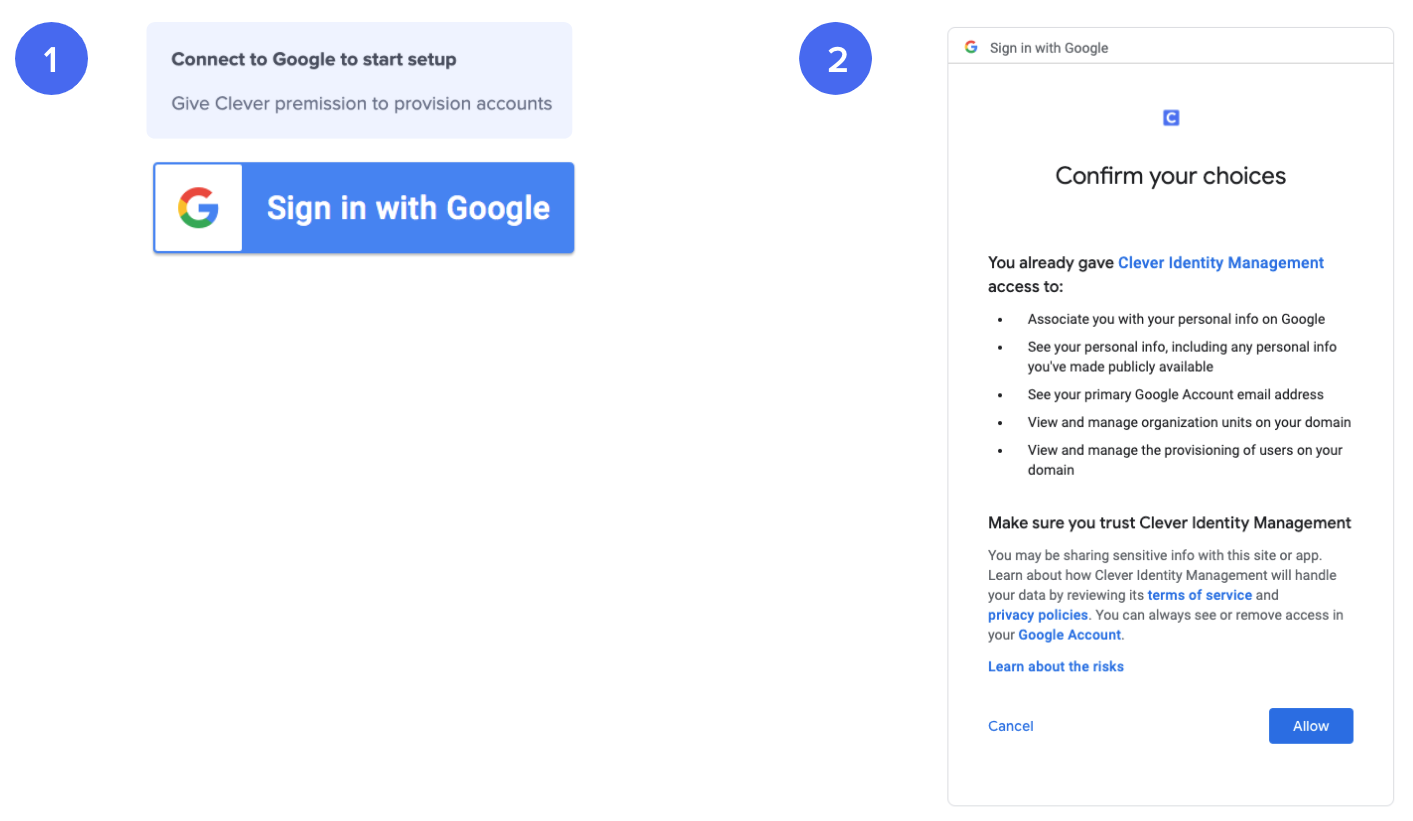Click the Clever C logo icon
The image size is (1413, 821).
pyautogui.click(x=1171, y=118)
